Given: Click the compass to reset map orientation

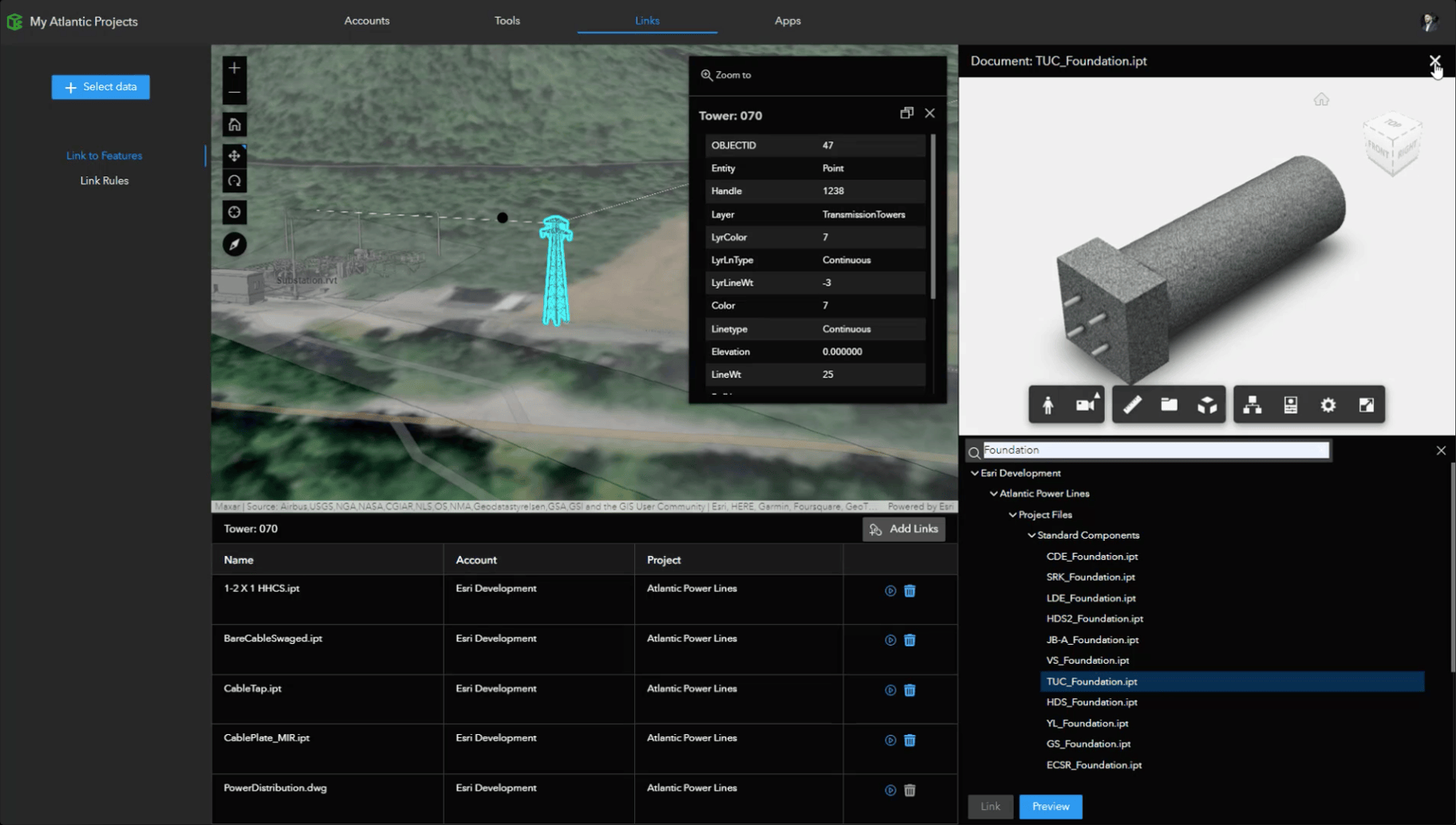Looking at the screenshot, I should pyautogui.click(x=234, y=244).
